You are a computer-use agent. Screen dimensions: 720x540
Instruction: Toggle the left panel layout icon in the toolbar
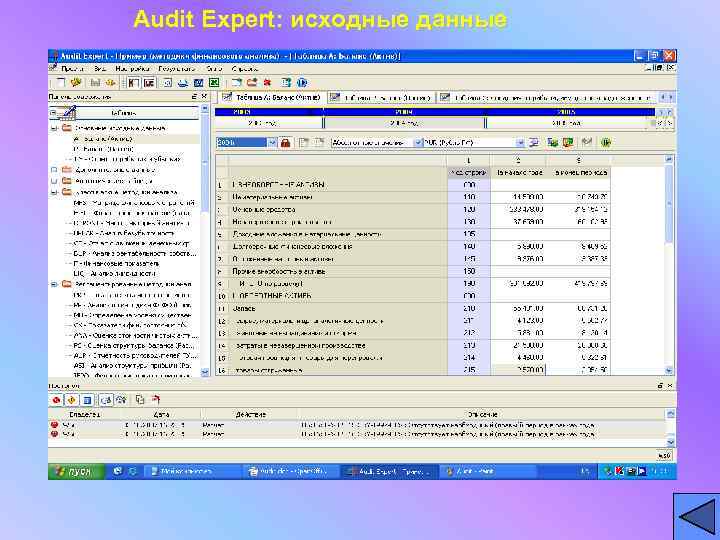pos(134,83)
